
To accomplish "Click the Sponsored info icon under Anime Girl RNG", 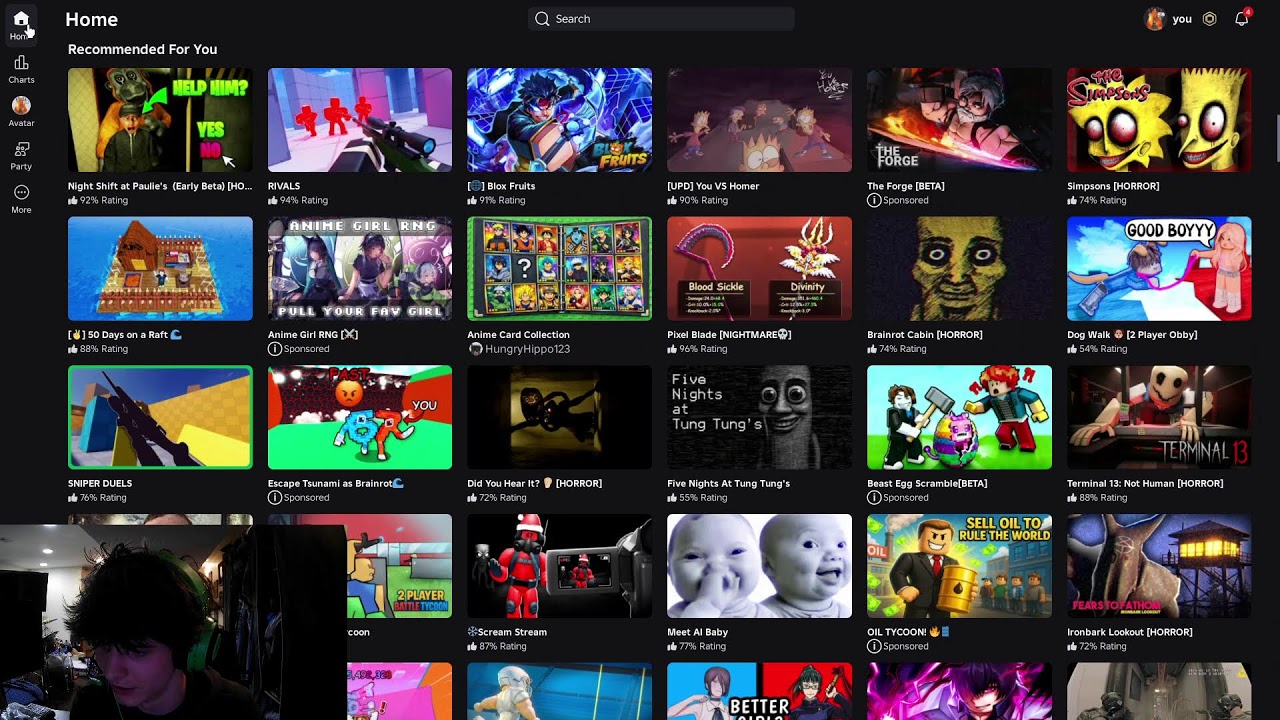I will coord(274,349).
